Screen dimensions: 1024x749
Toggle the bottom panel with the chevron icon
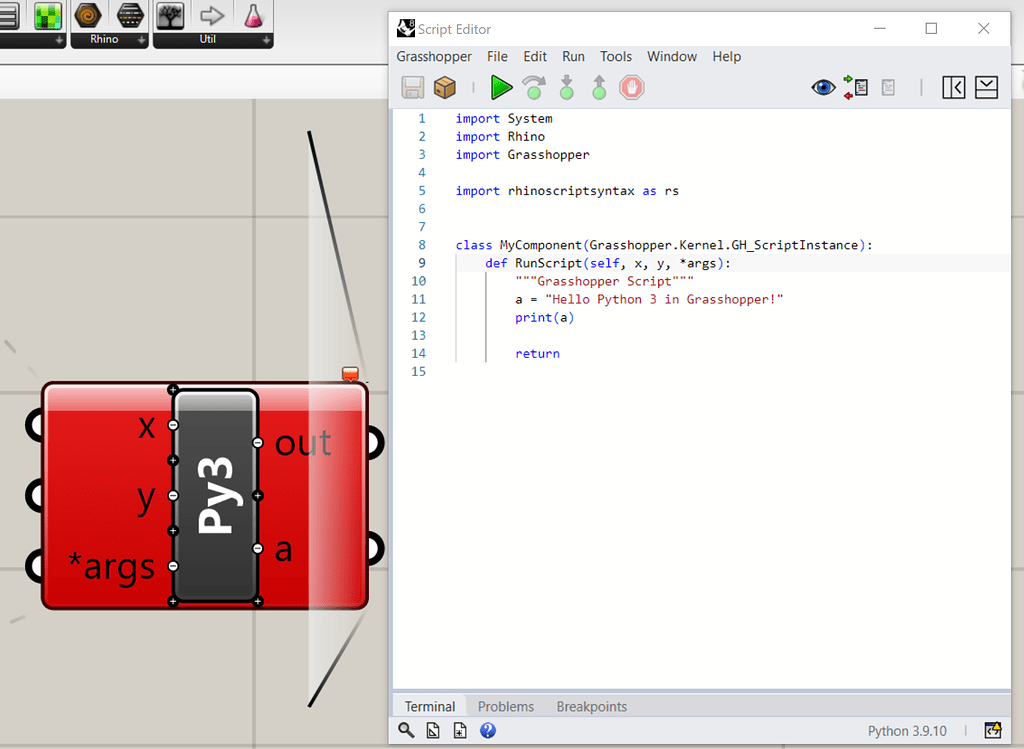click(x=986, y=87)
